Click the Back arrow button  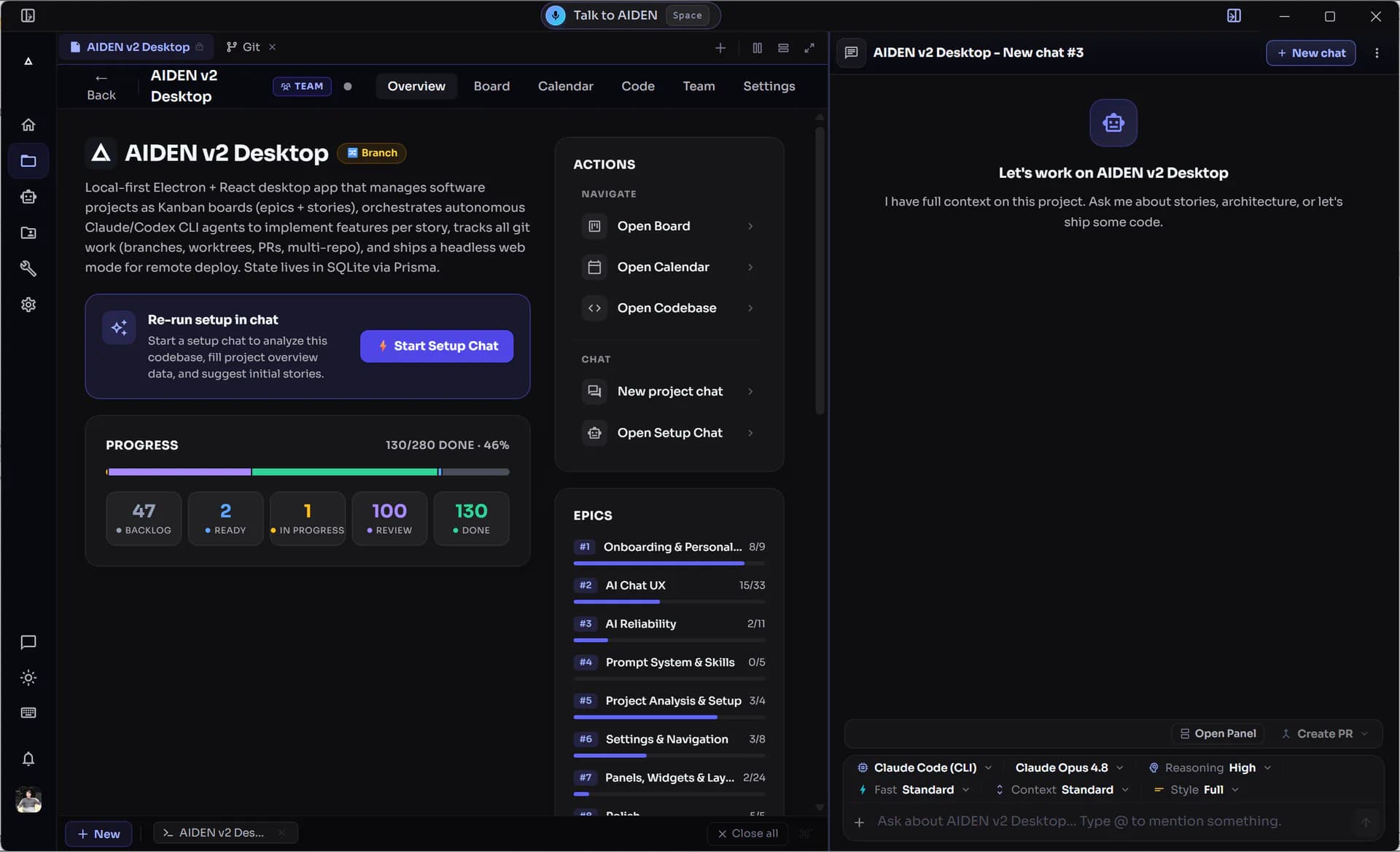point(101,87)
